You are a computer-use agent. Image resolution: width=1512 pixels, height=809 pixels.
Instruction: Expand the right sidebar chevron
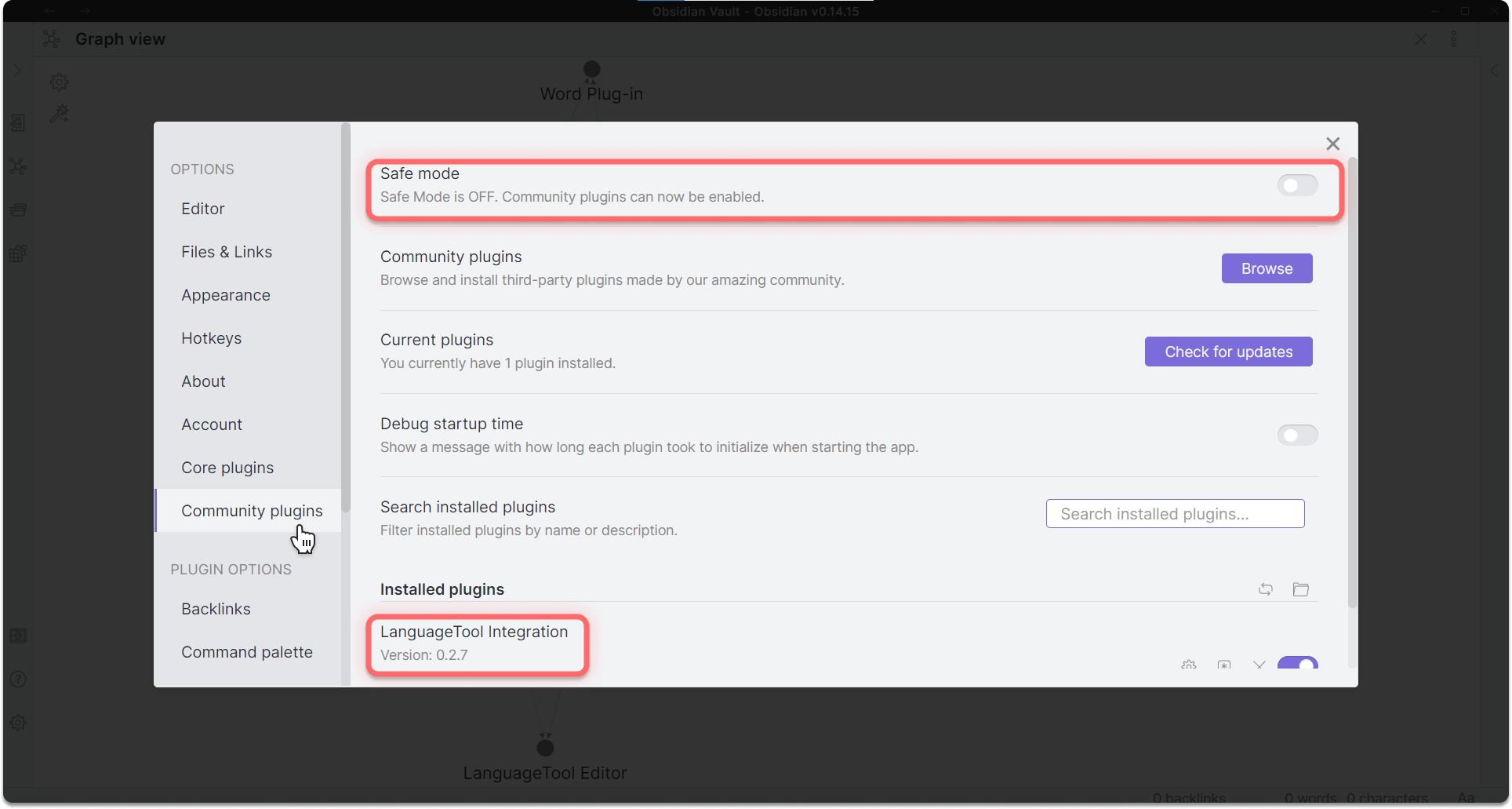point(1495,71)
